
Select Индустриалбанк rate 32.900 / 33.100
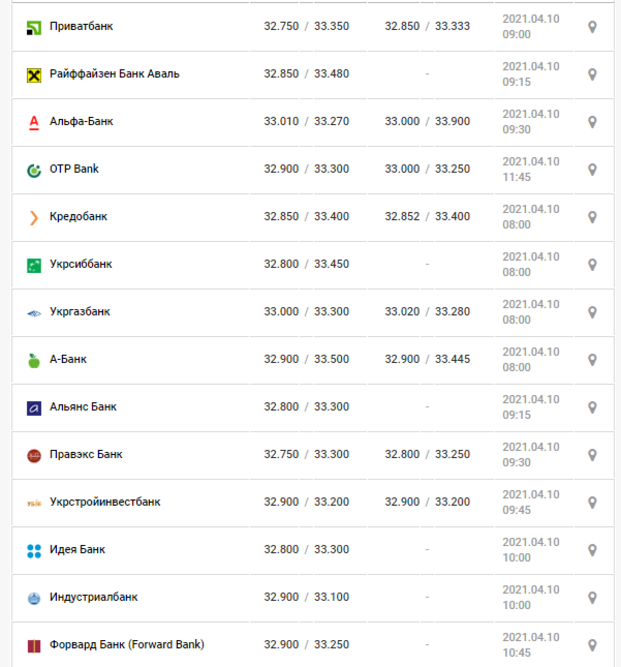[306, 597]
